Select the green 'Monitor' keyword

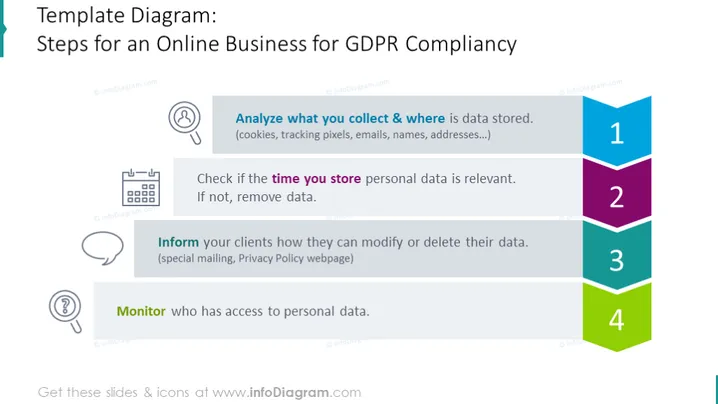141,311
